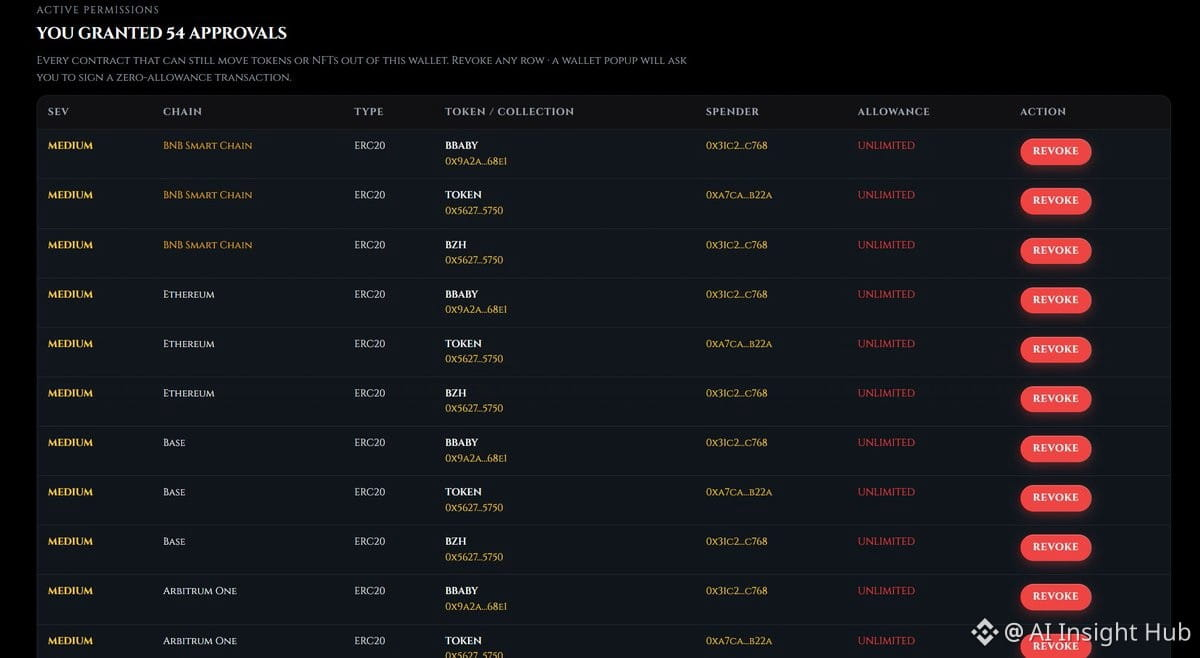Click the BBABY token name on BNB Smart Chain
This screenshot has width=1200, height=658.
461,146
